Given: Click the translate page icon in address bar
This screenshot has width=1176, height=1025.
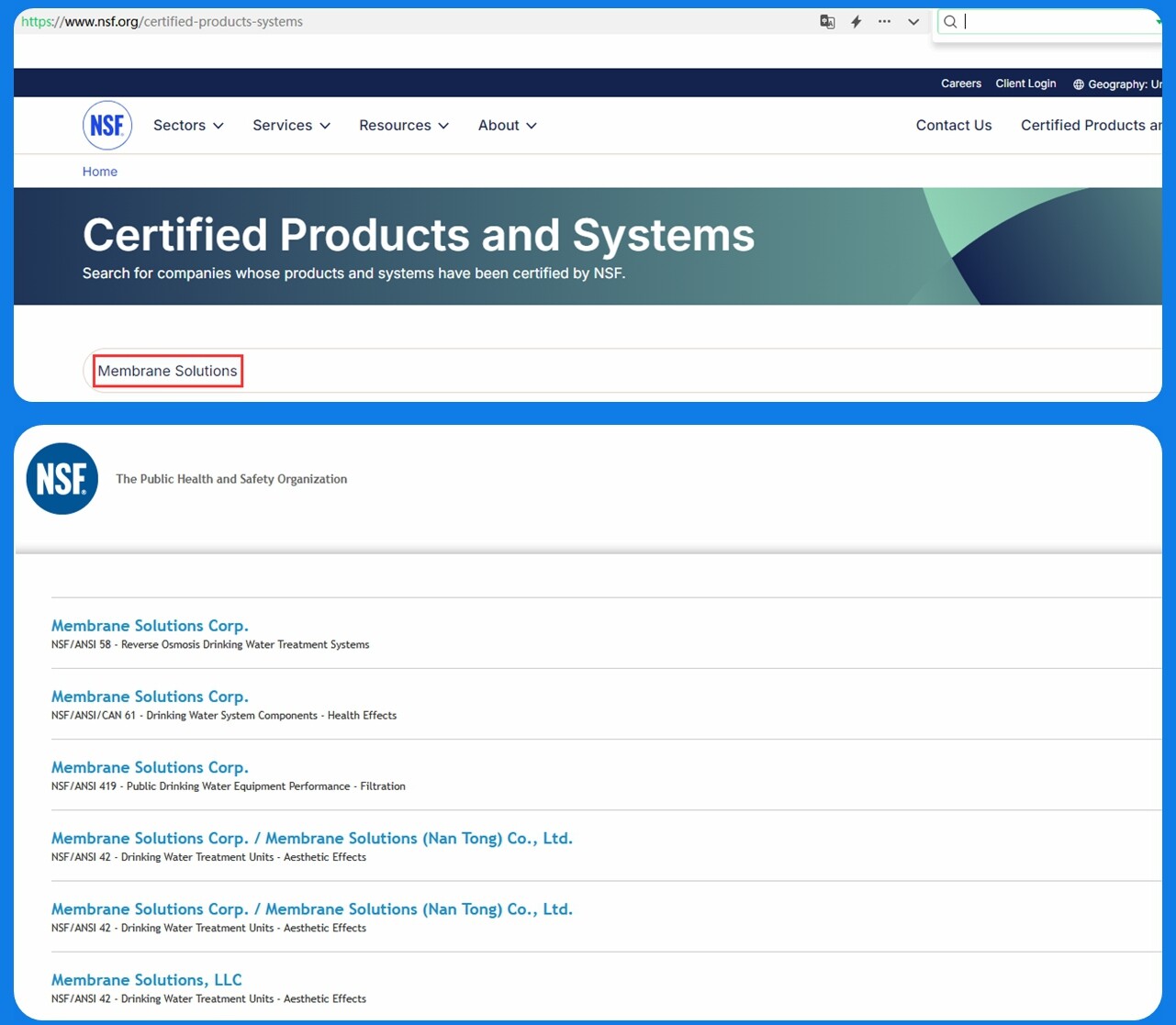Looking at the screenshot, I should 827,22.
